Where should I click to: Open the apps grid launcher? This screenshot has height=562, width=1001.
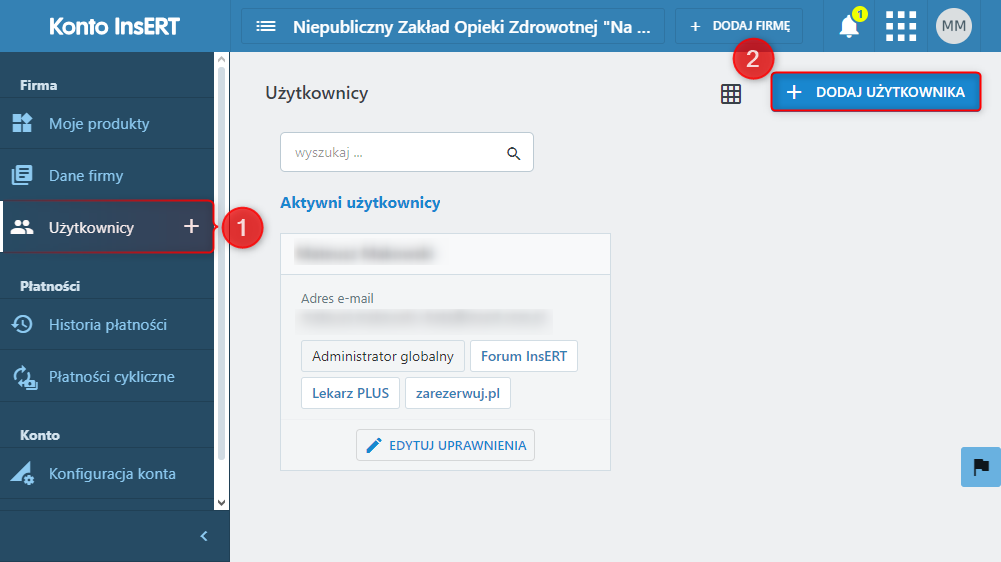tap(901, 26)
